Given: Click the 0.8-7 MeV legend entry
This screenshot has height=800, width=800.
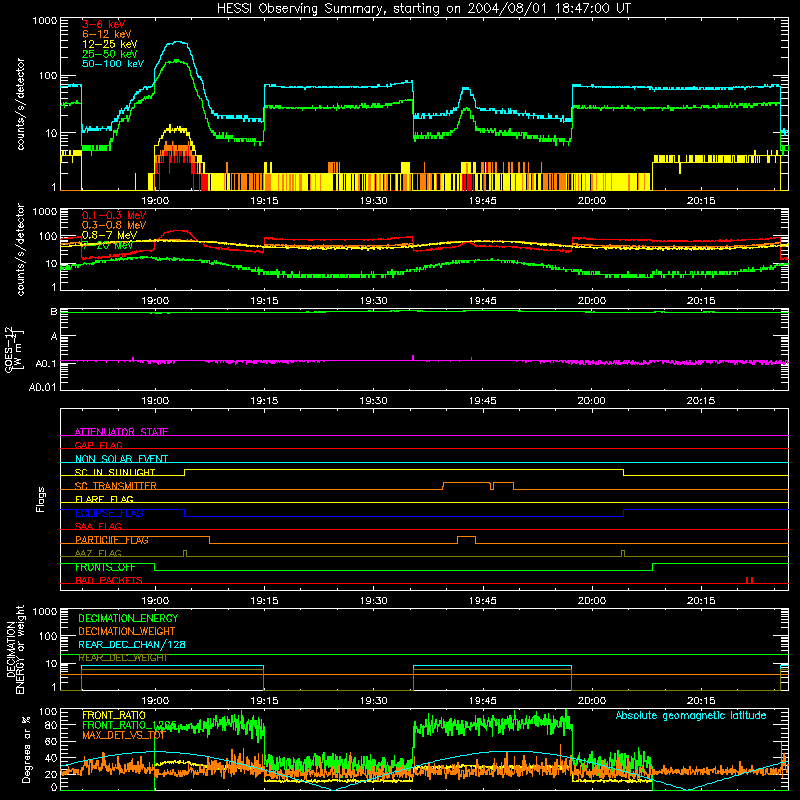Looking at the screenshot, I should point(109,235).
